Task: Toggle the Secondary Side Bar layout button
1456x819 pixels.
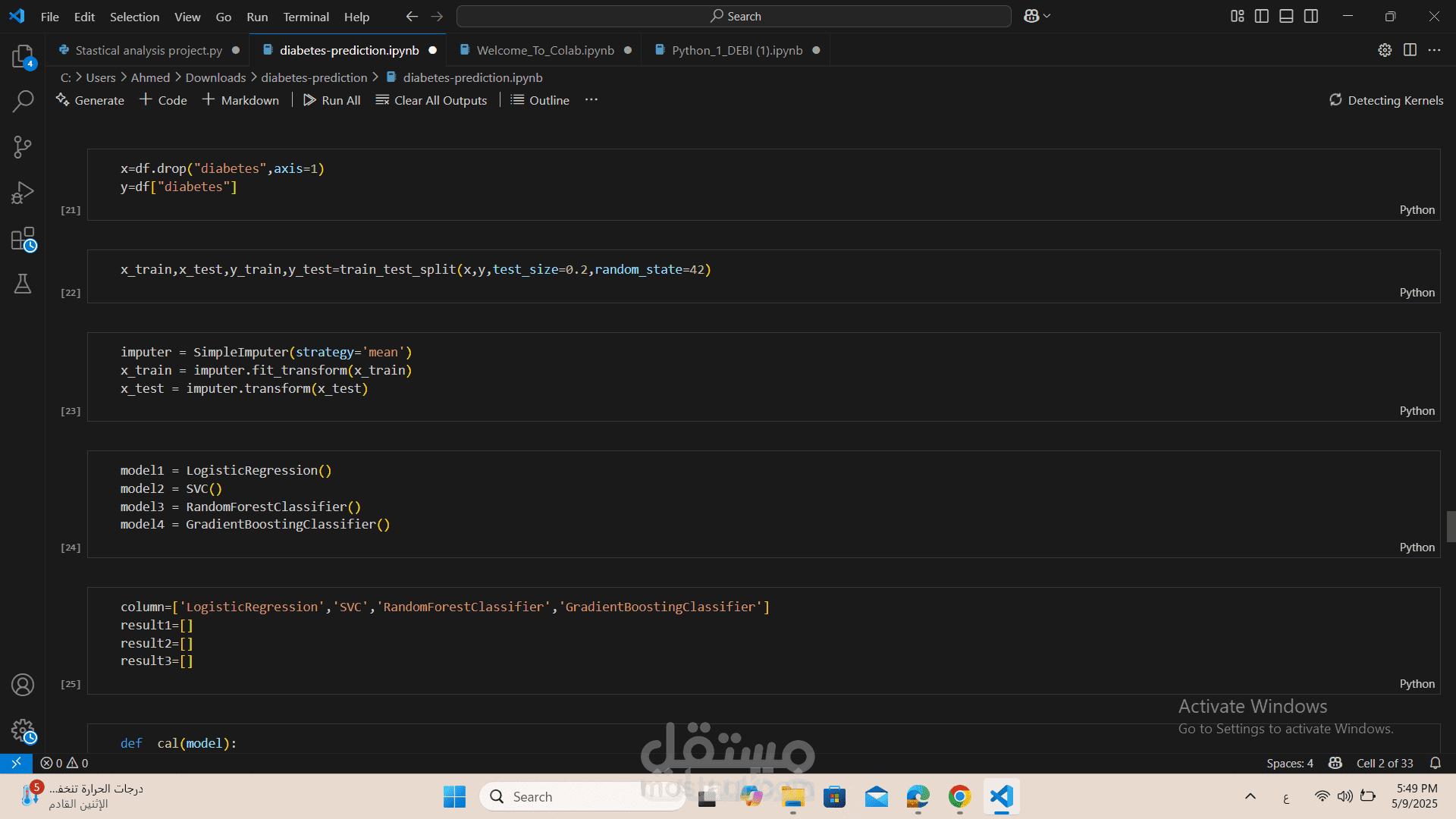Action: pos(1311,16)
